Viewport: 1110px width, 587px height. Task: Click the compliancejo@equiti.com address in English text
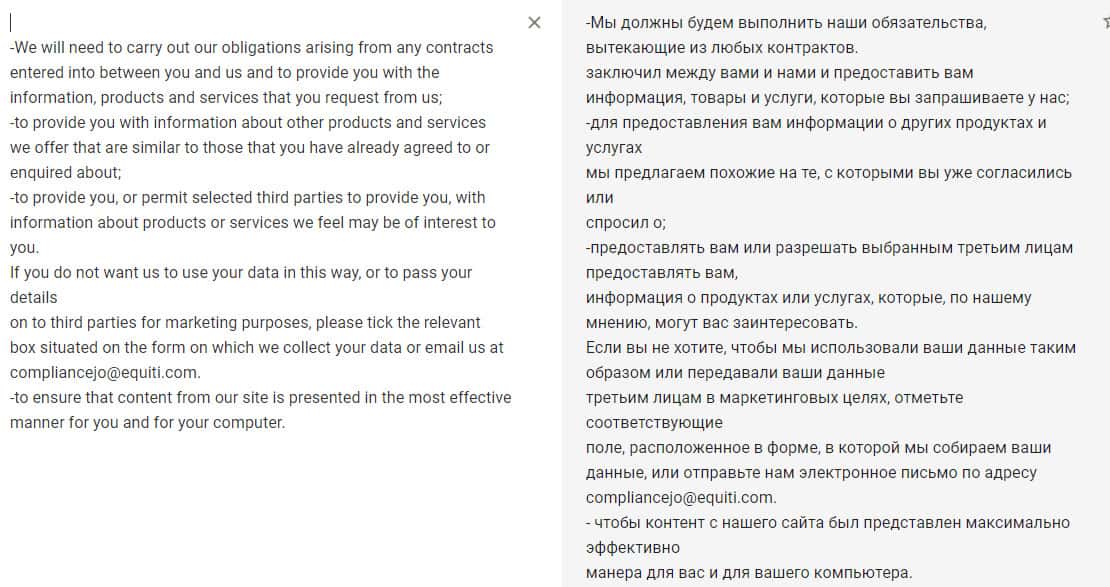tap(105, 372)
